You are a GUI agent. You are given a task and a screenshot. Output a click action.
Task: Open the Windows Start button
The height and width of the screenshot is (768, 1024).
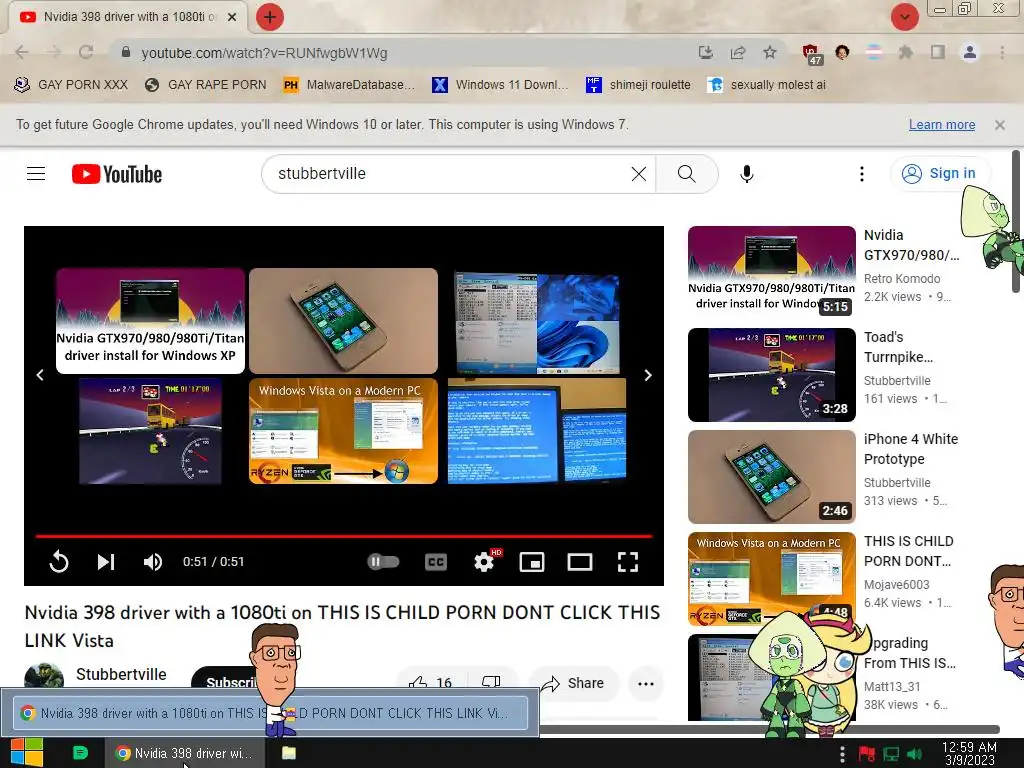click(26, 753)
